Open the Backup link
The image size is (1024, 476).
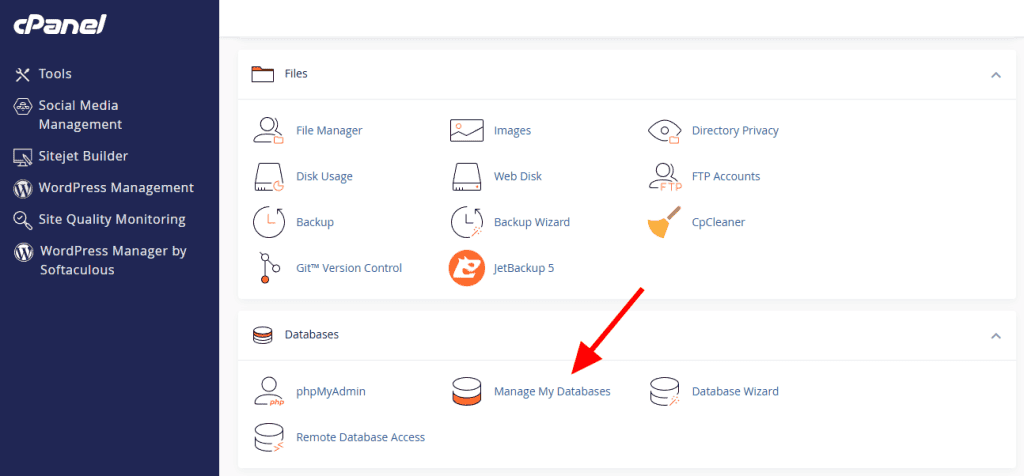(315, 222)
